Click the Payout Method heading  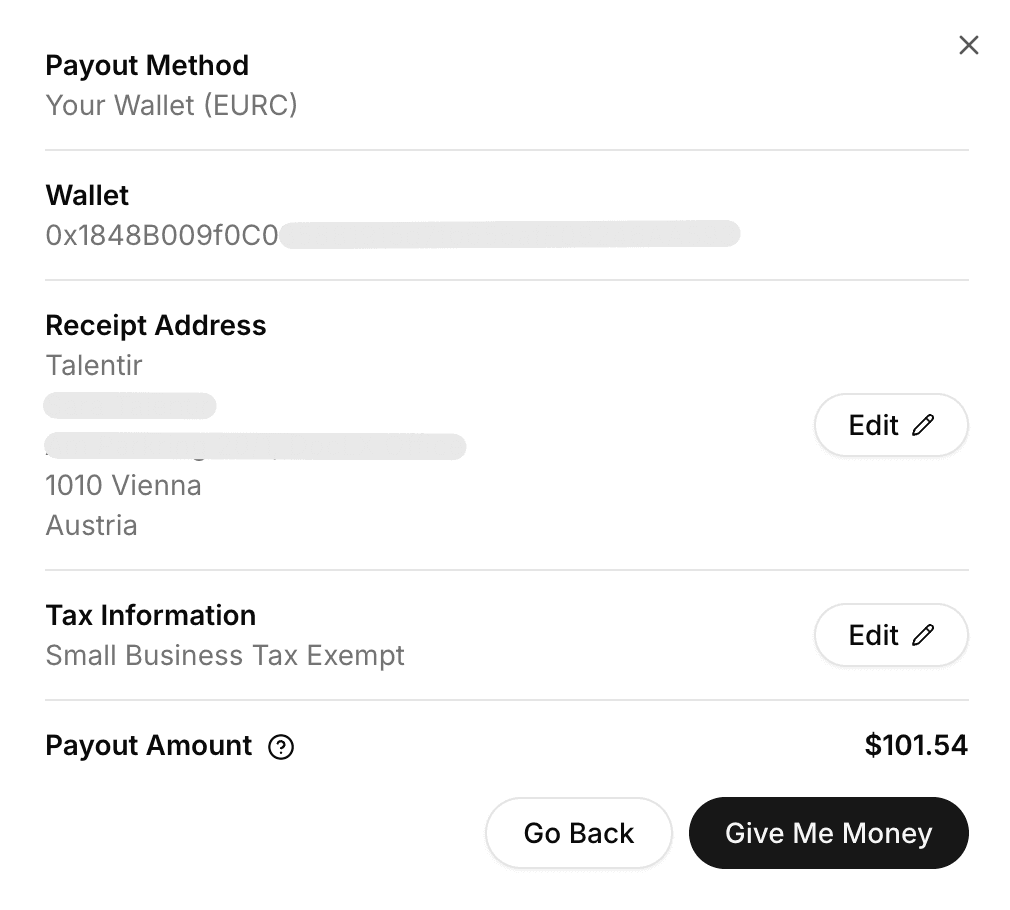tap(147, 65)
